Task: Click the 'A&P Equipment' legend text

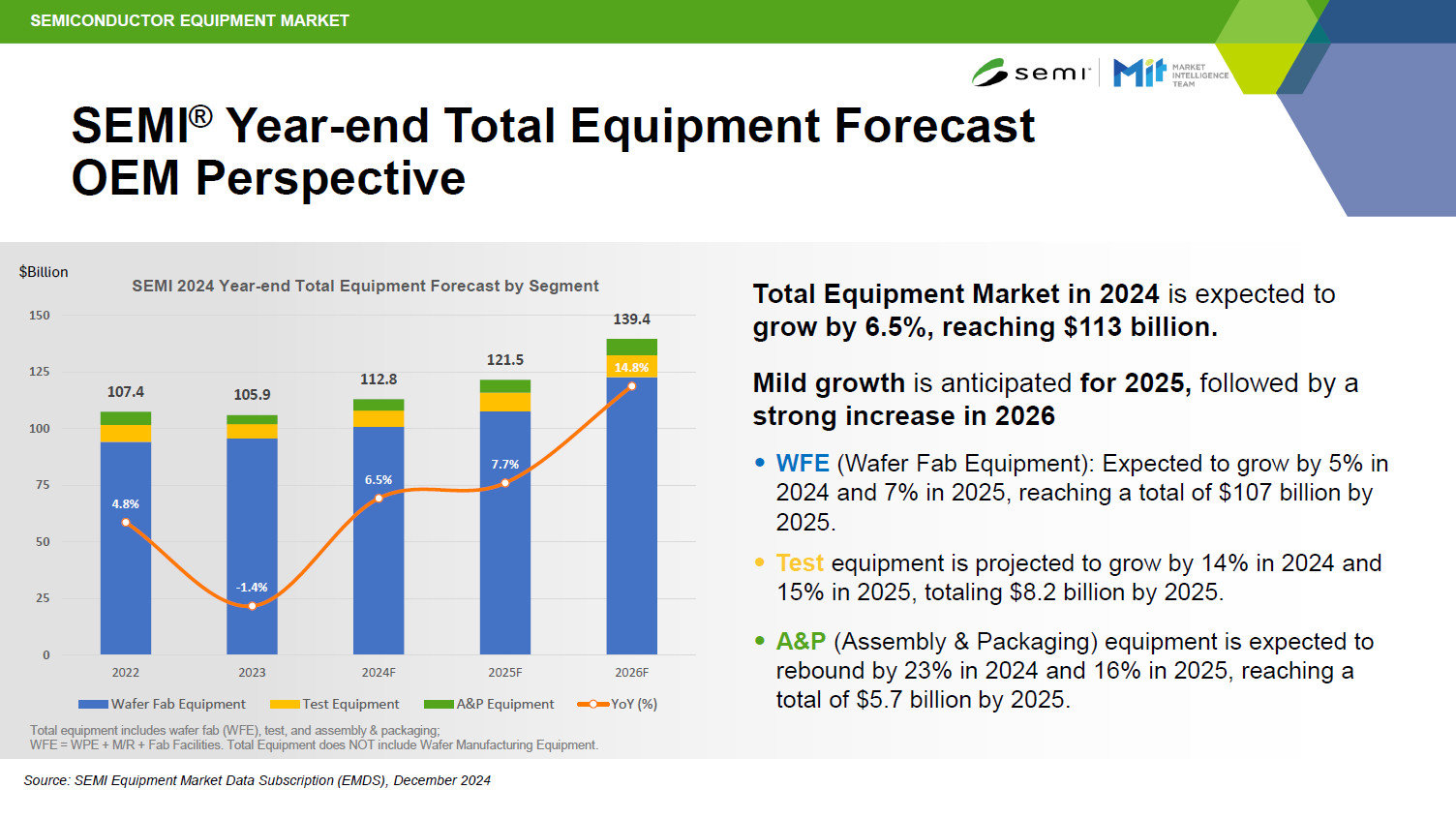Action: point(505,705)
